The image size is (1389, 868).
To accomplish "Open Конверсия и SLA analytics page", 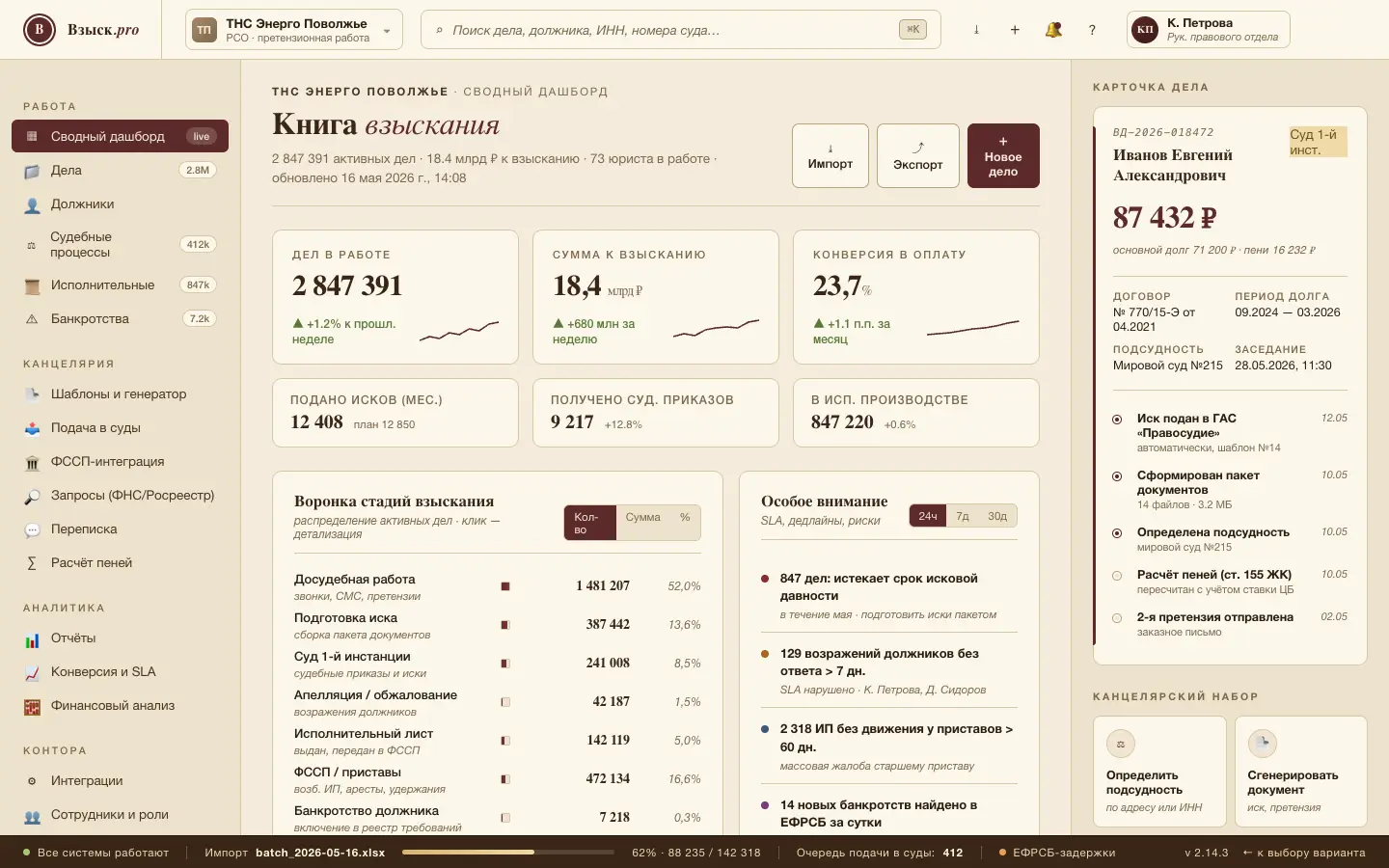I will [x=120, y=672].
